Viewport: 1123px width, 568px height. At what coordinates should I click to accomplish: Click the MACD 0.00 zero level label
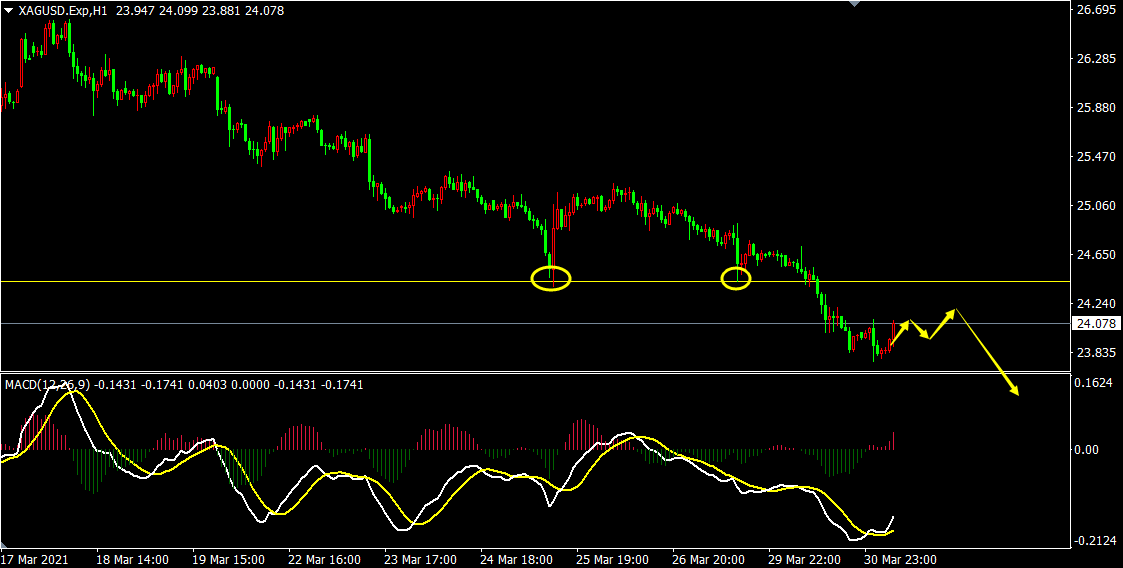(x=1087, y=450)
